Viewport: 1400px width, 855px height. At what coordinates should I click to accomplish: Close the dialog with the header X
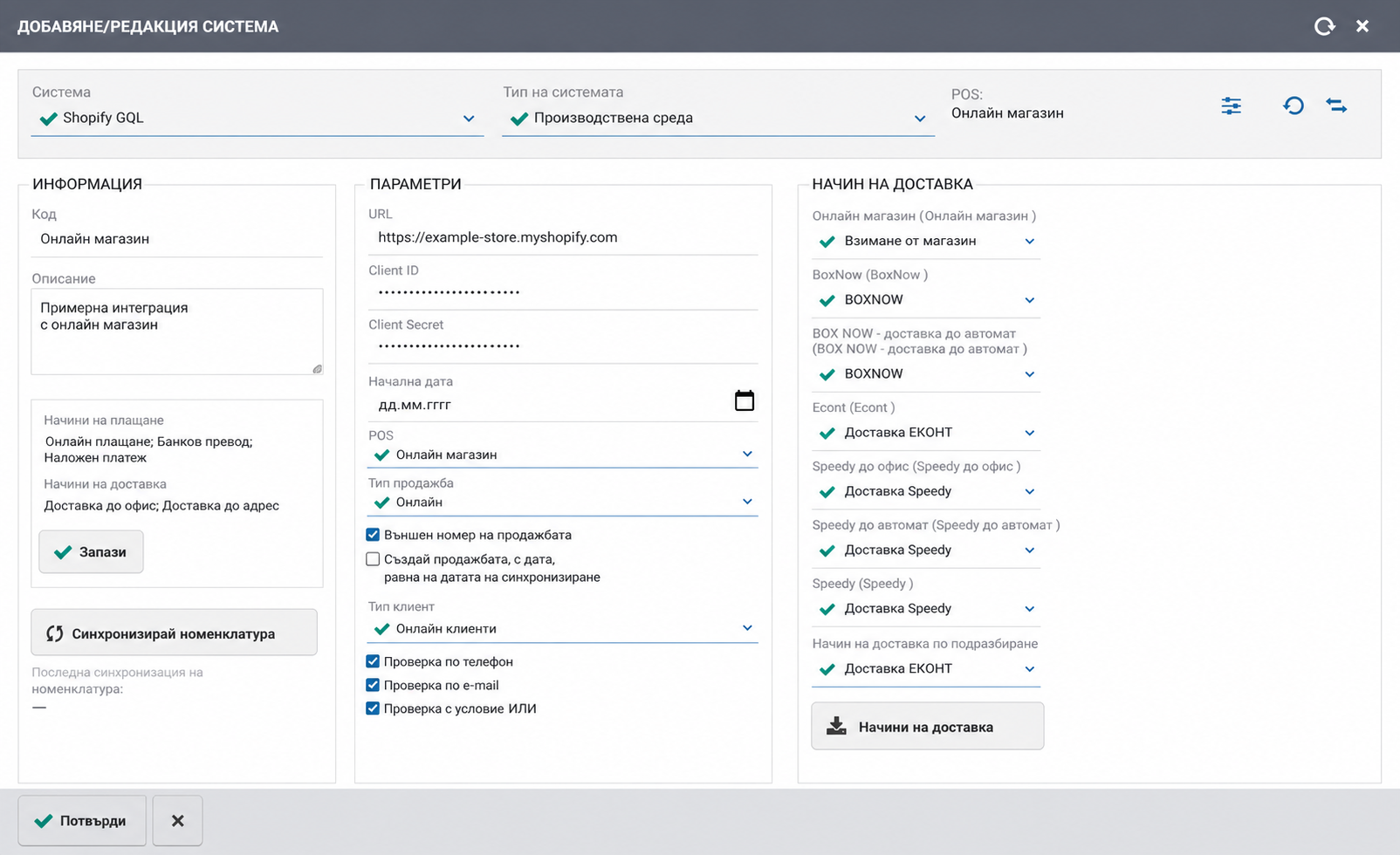click(1362, 26)
